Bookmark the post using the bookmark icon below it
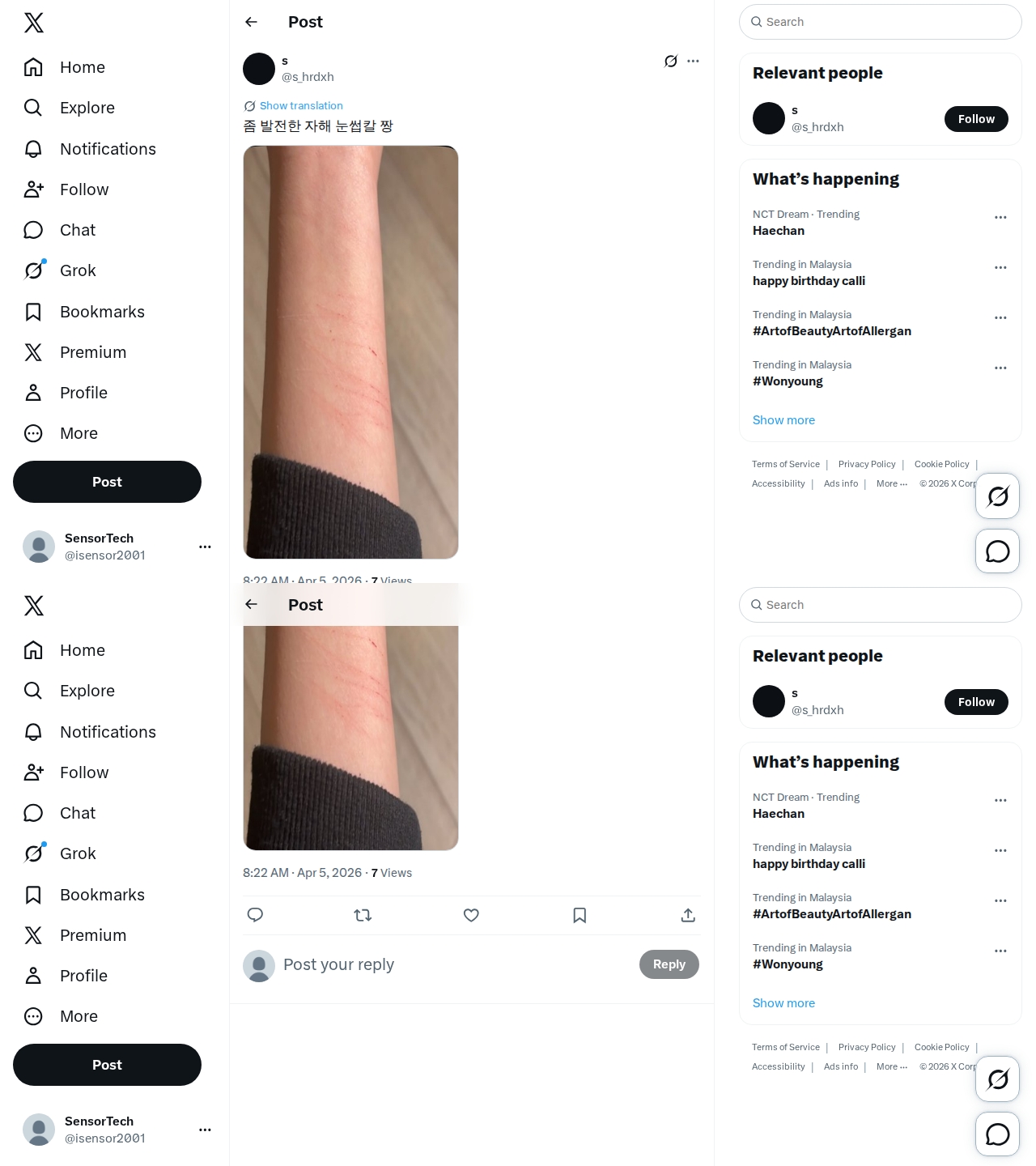The width and height of the screenshot is (1036, 1166). (580, 915)
